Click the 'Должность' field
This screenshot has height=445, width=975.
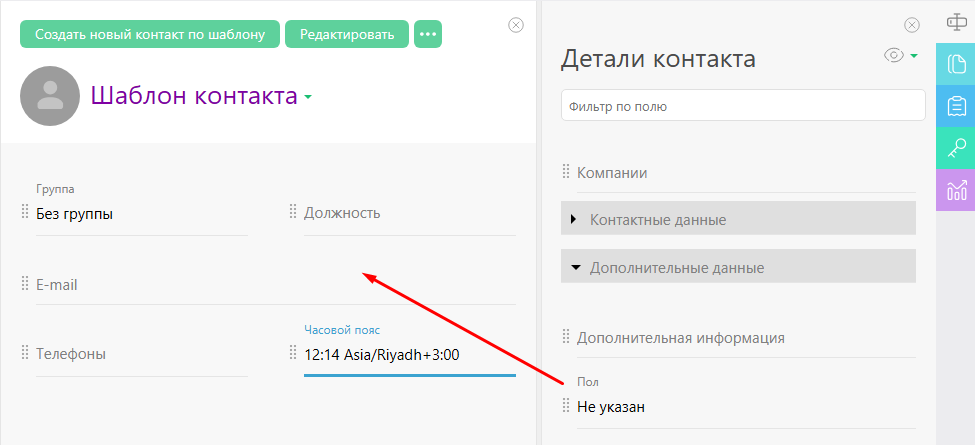click(x=410, y=214)
